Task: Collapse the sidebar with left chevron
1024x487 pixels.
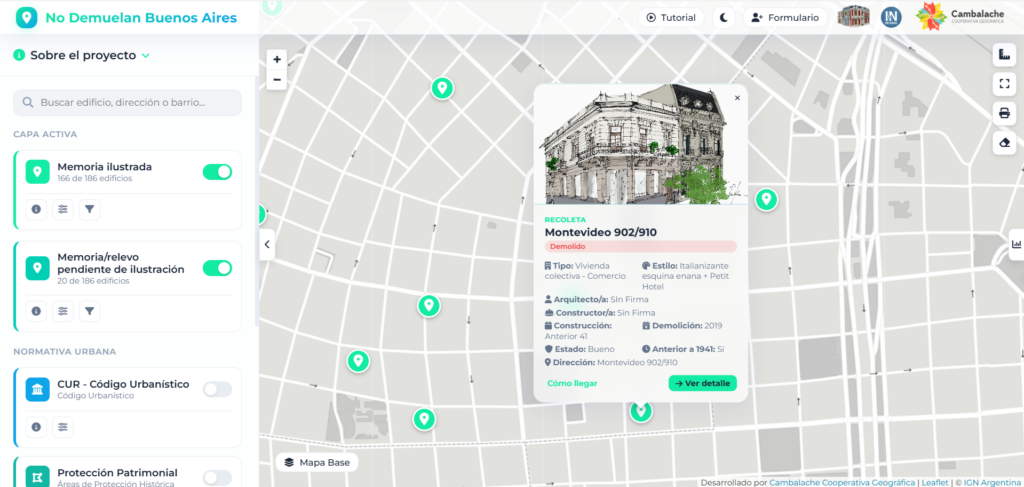Action: click(266, 244)
